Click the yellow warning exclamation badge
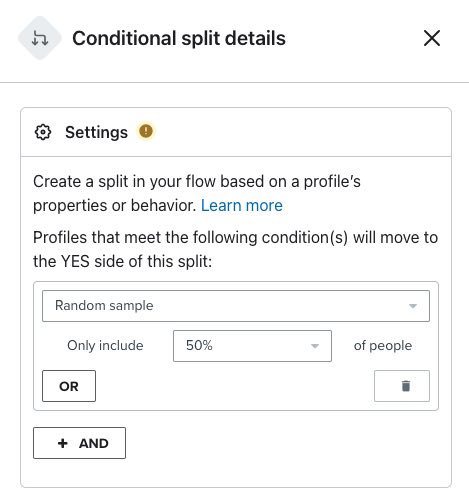The image size is (469, 500). (146, 131)
